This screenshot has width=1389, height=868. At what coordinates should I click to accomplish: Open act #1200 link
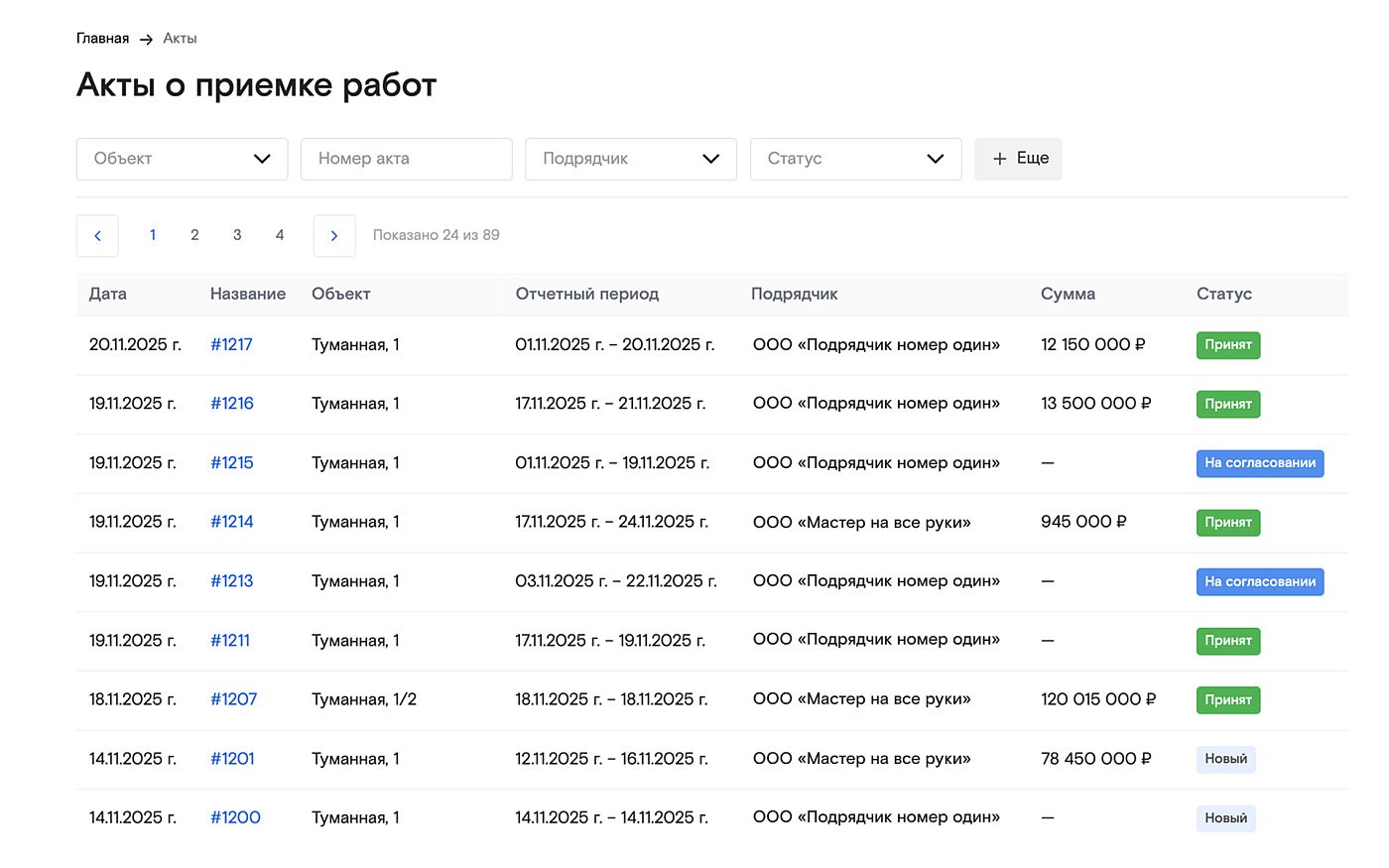tap(235, 817)
